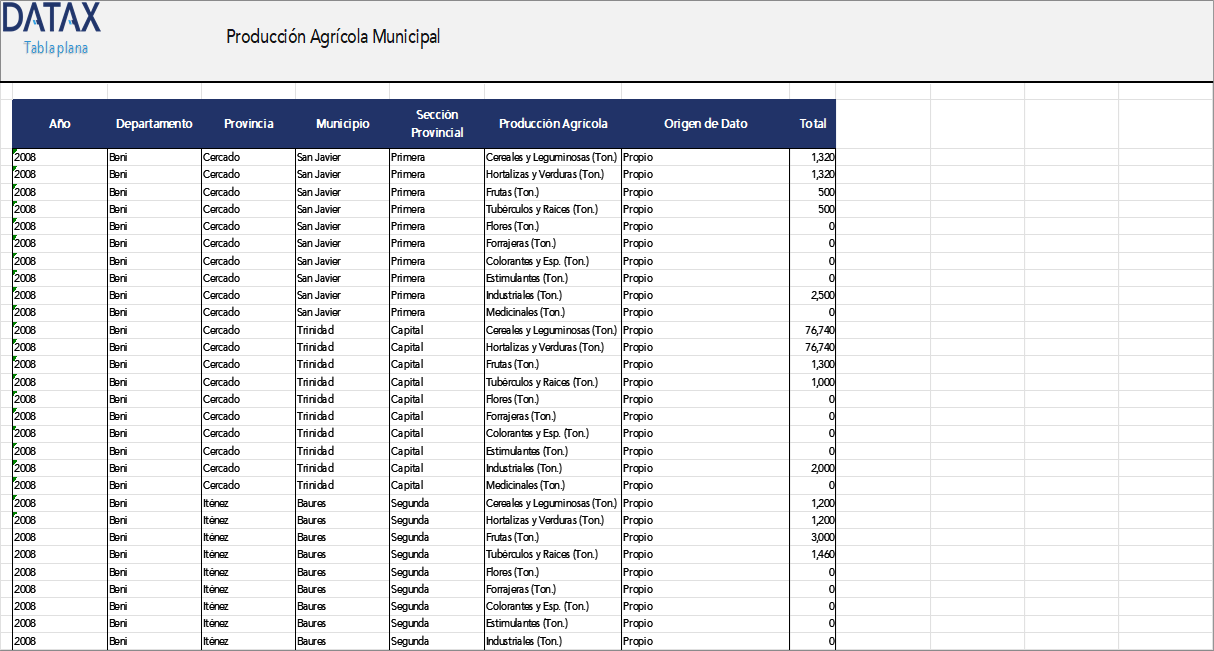Viewport: 1214px width, 651px height.
Task: Click the Provincia column header
Action: (x=248, y=123)
